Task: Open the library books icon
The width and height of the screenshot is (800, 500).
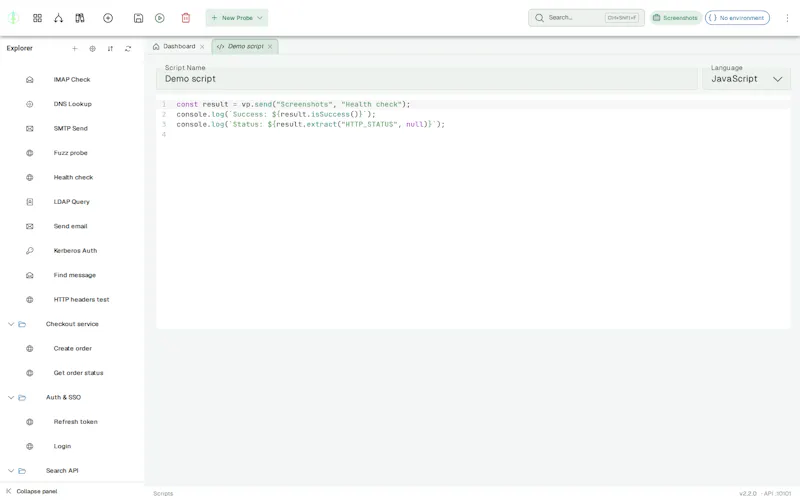Action: pyautogui.click(x=80, y=18)
